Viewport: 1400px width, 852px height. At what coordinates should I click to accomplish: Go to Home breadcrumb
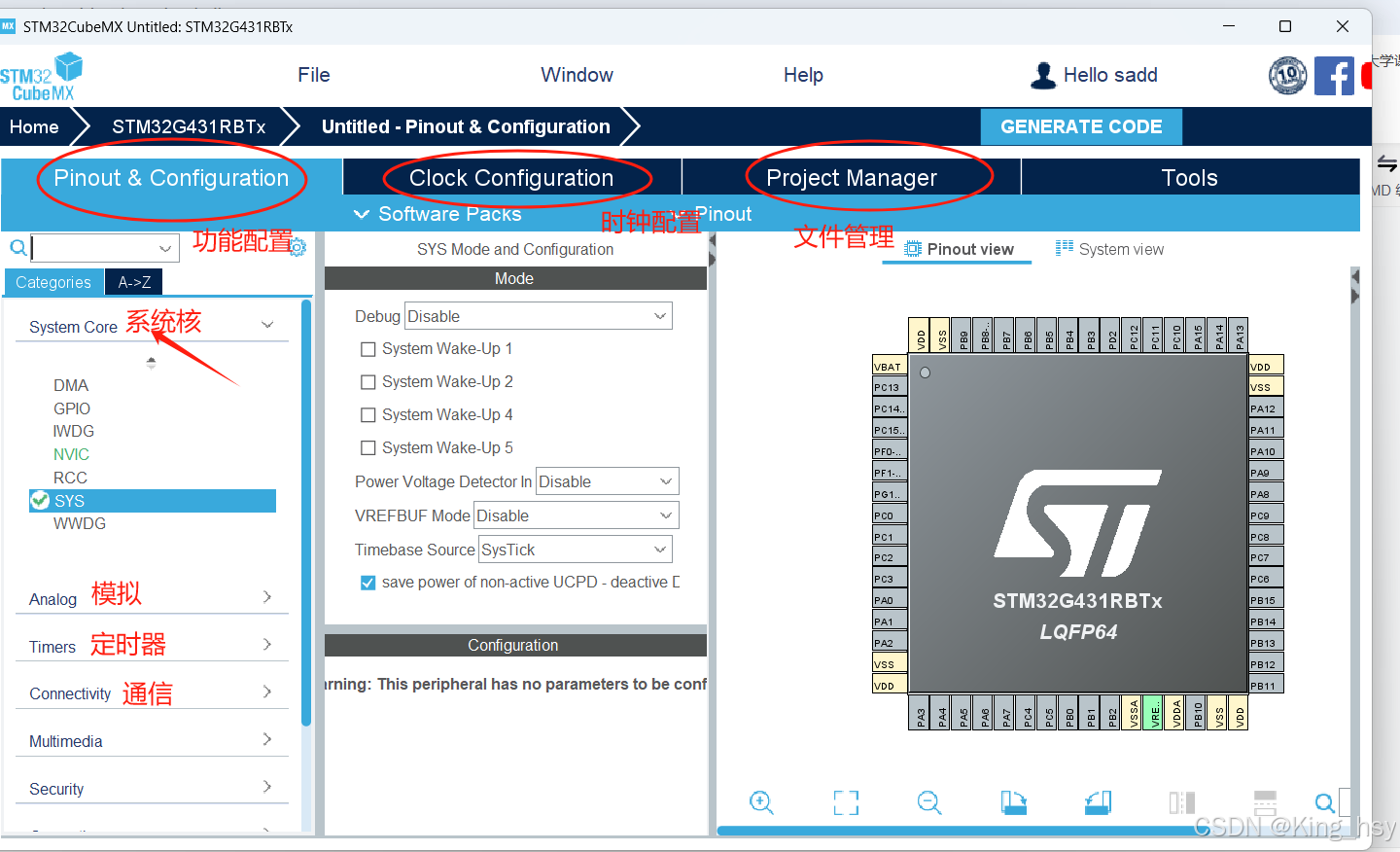(x=34, y=126)
